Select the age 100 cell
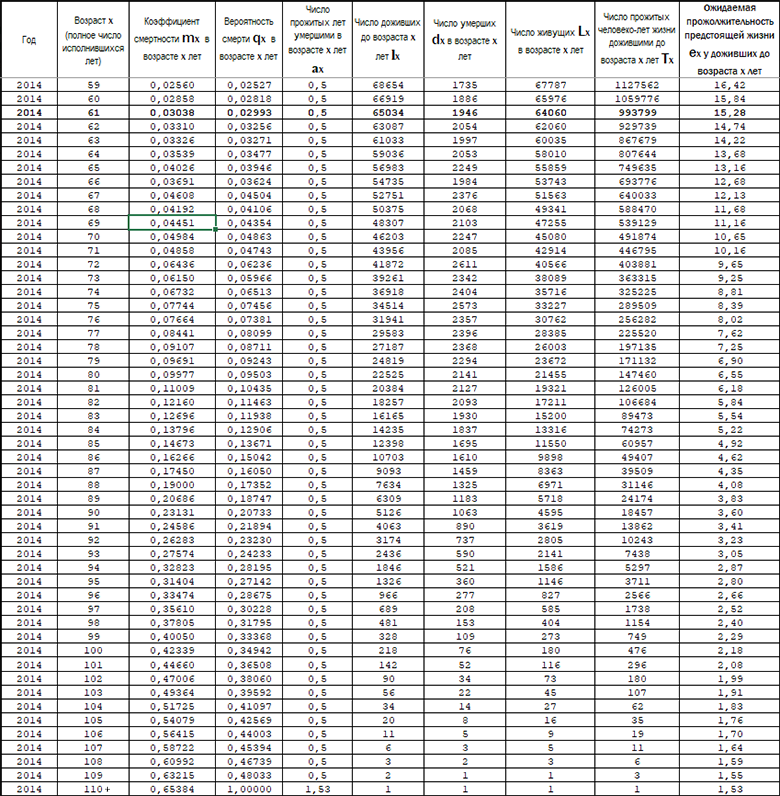Image resolution: width=780 pixels, height=796 pixels. click(93, 650)
